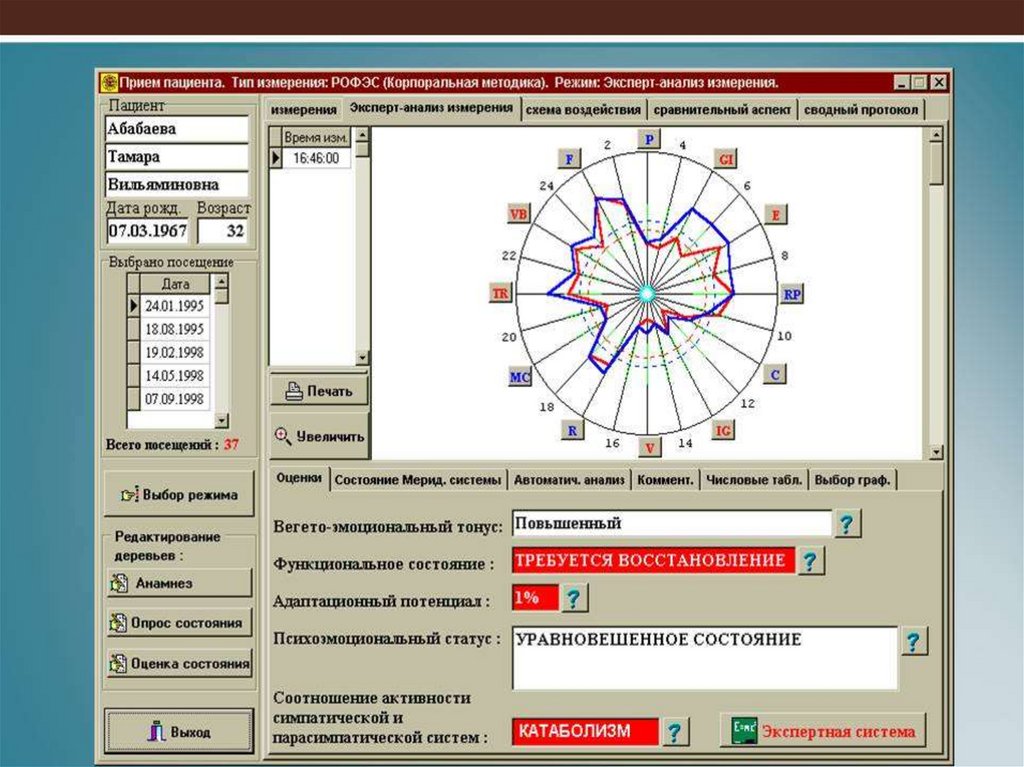Open the Экспертная система expert system
1024x767 pixels.
click(823, 731)
